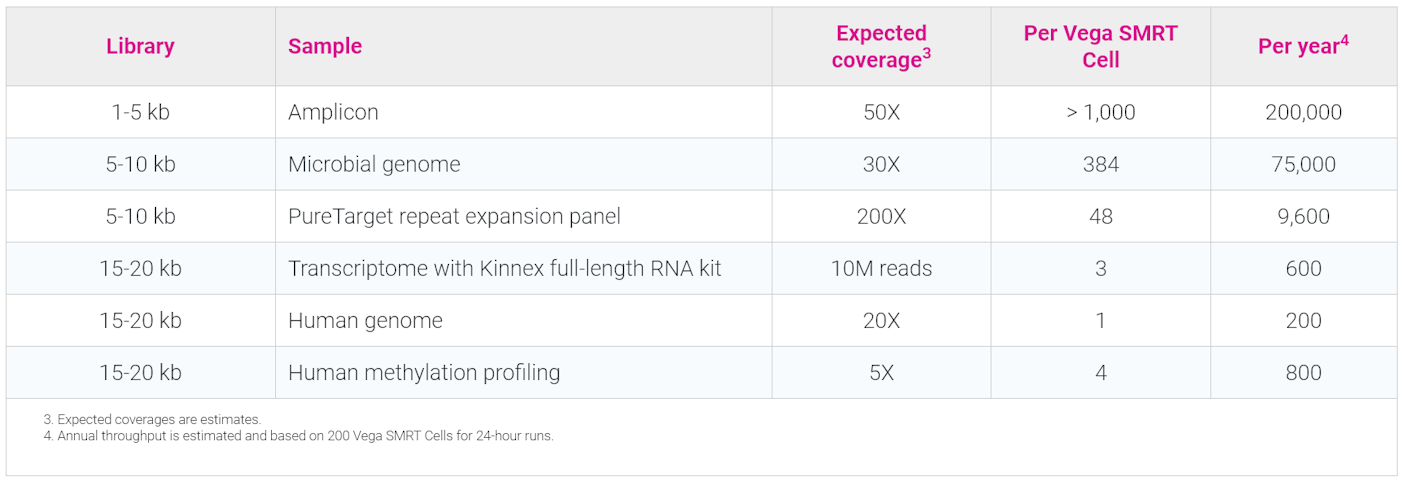The width and height of the screenshot is (1402, 477).
Task: Click the 384 per cell value
Action: [x=1100, y=164]
